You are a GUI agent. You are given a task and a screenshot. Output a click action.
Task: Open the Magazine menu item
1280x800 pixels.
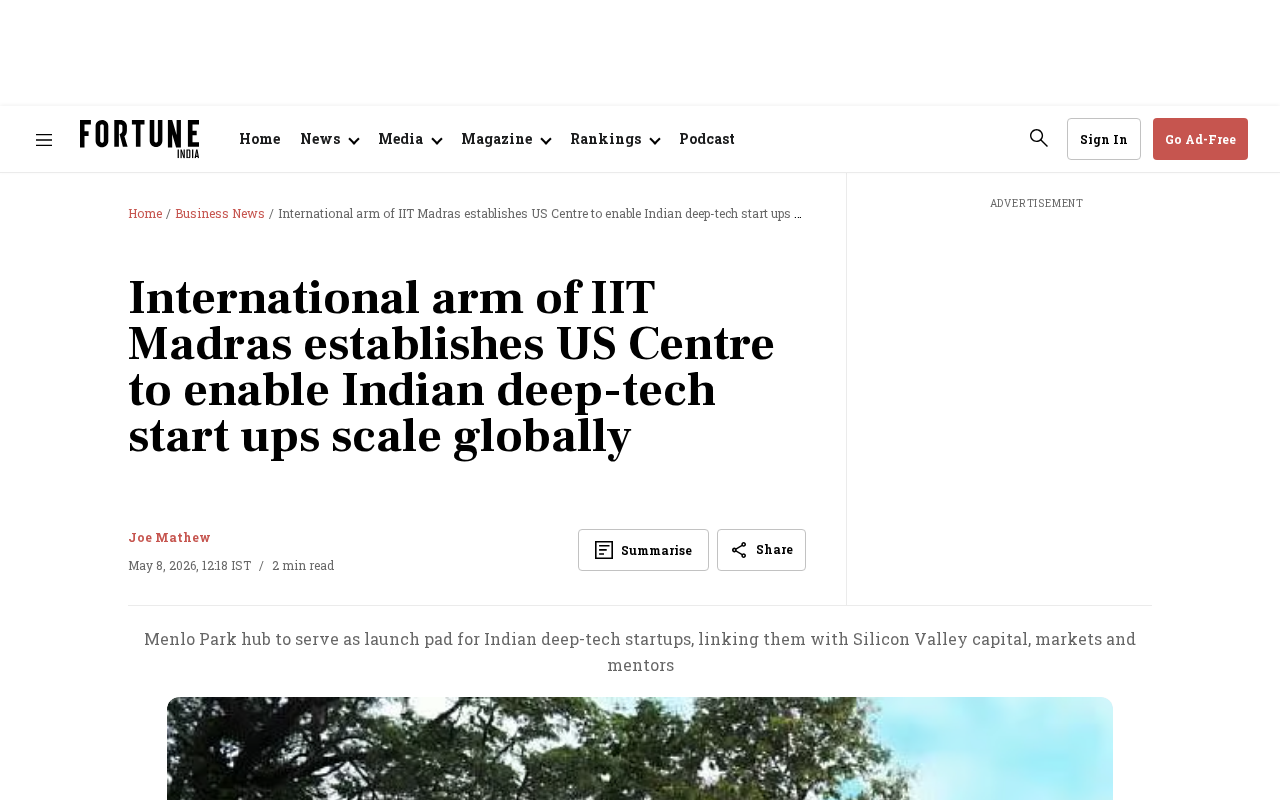click(x=497, y=139)
